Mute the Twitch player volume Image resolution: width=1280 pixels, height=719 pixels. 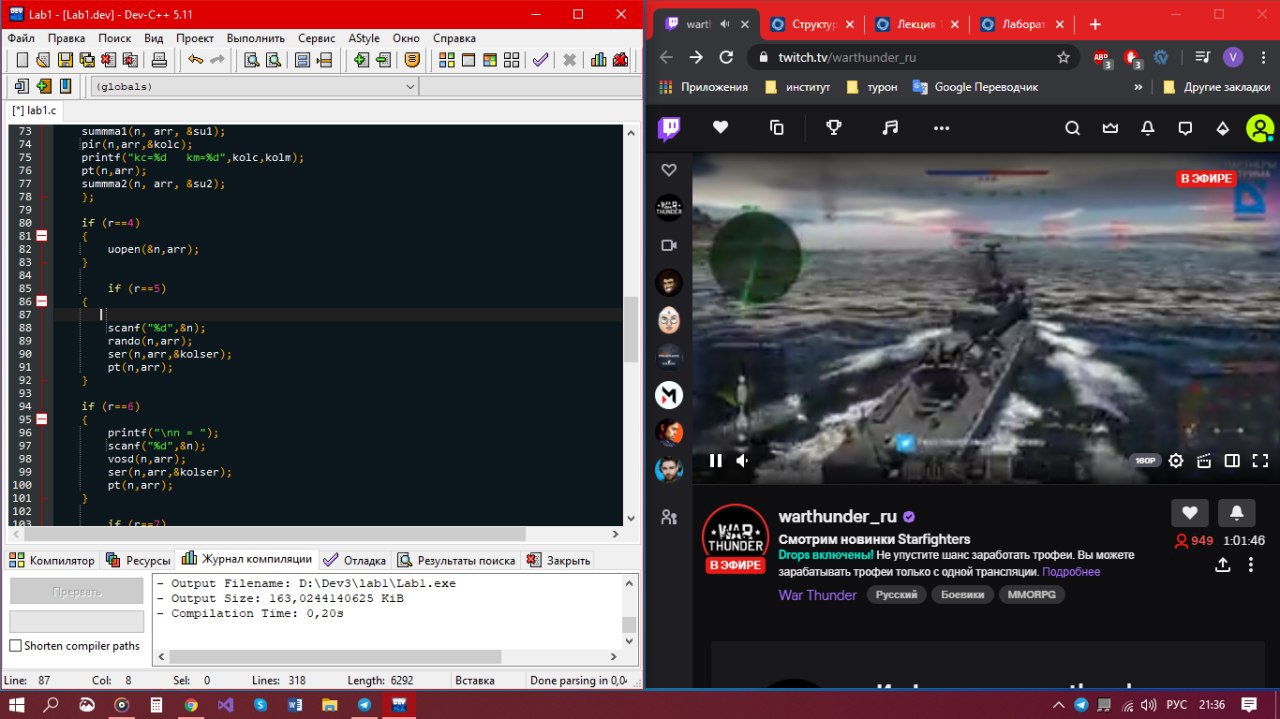(x=743, y=460)
